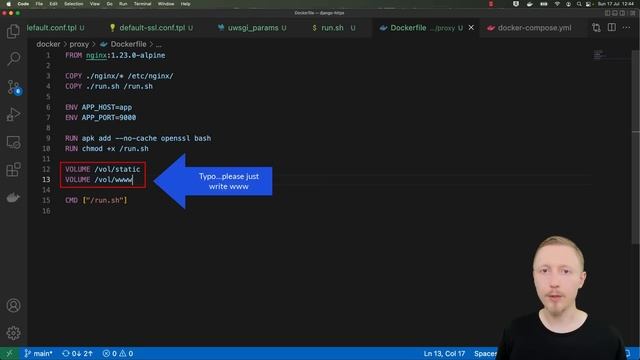Switch to the docker-compose.yml tab
Screen dimensions: 640x360
(x=534, y=28)
